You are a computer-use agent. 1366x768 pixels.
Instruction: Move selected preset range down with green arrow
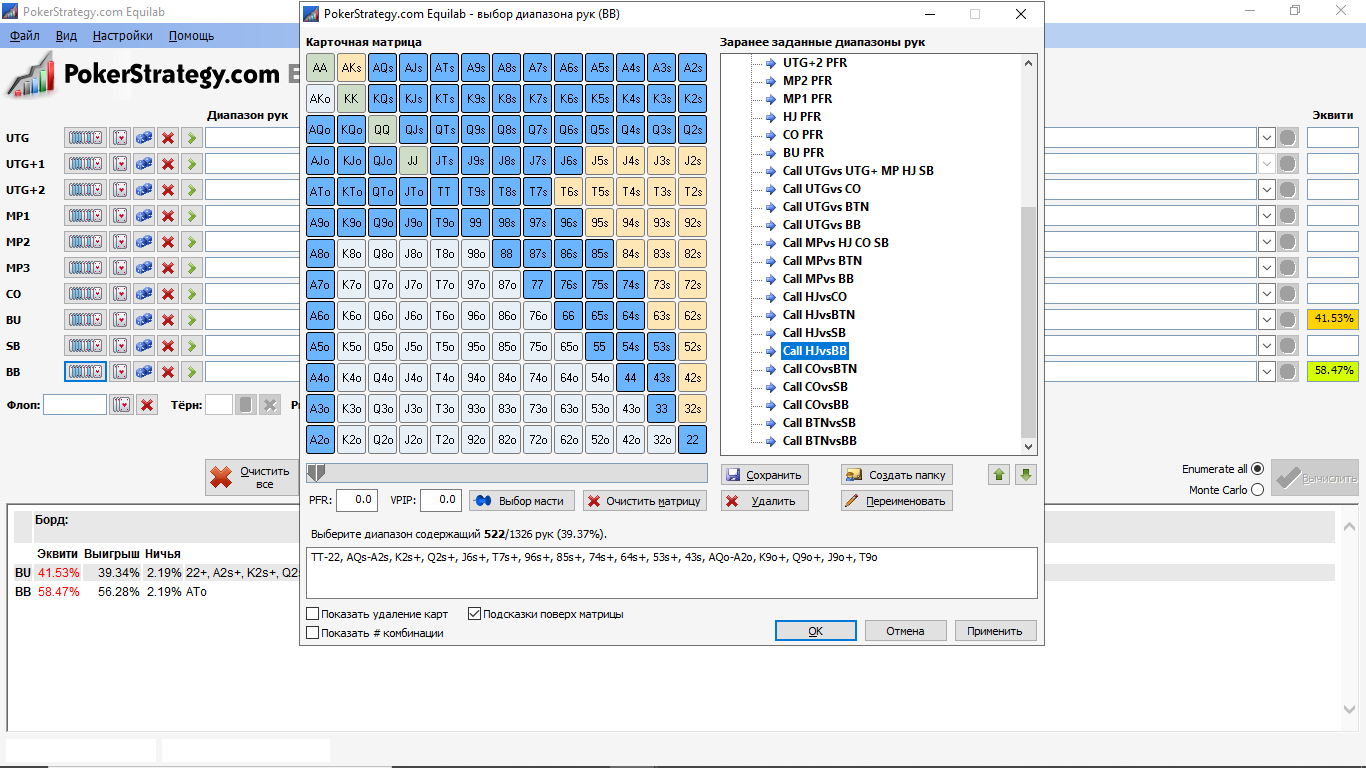click(x=1025, y=475)
